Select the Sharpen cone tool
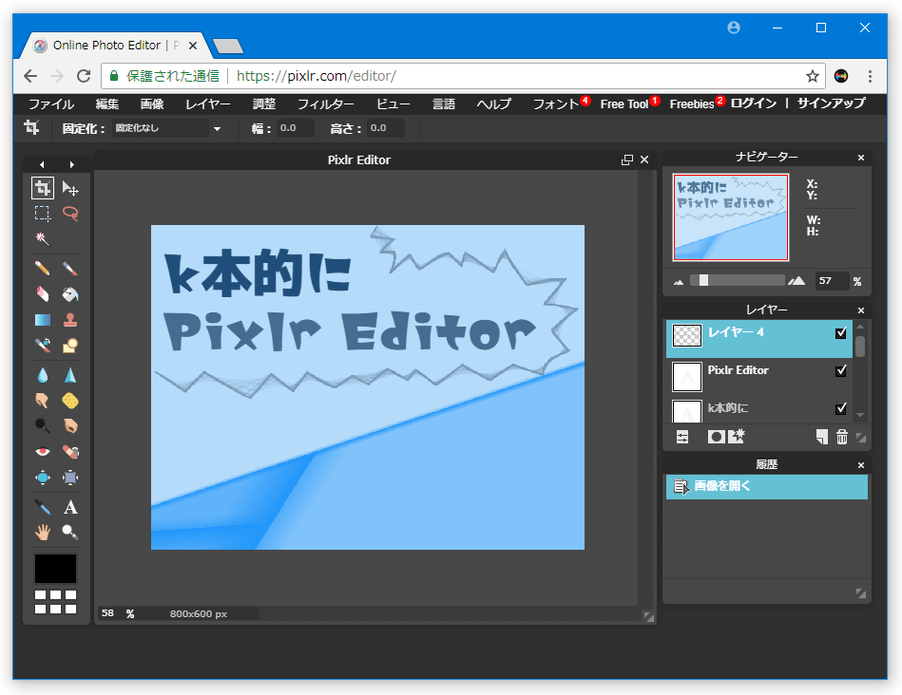902x695 pixels. 70,375
